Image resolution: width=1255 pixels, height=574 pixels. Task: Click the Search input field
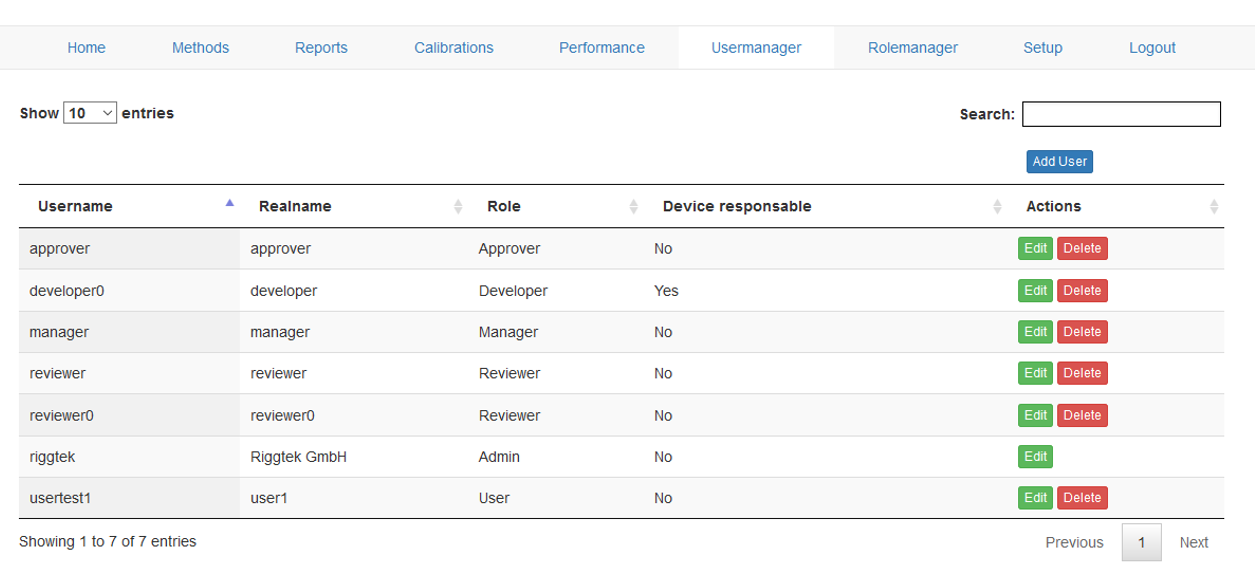coord(1121,114)
